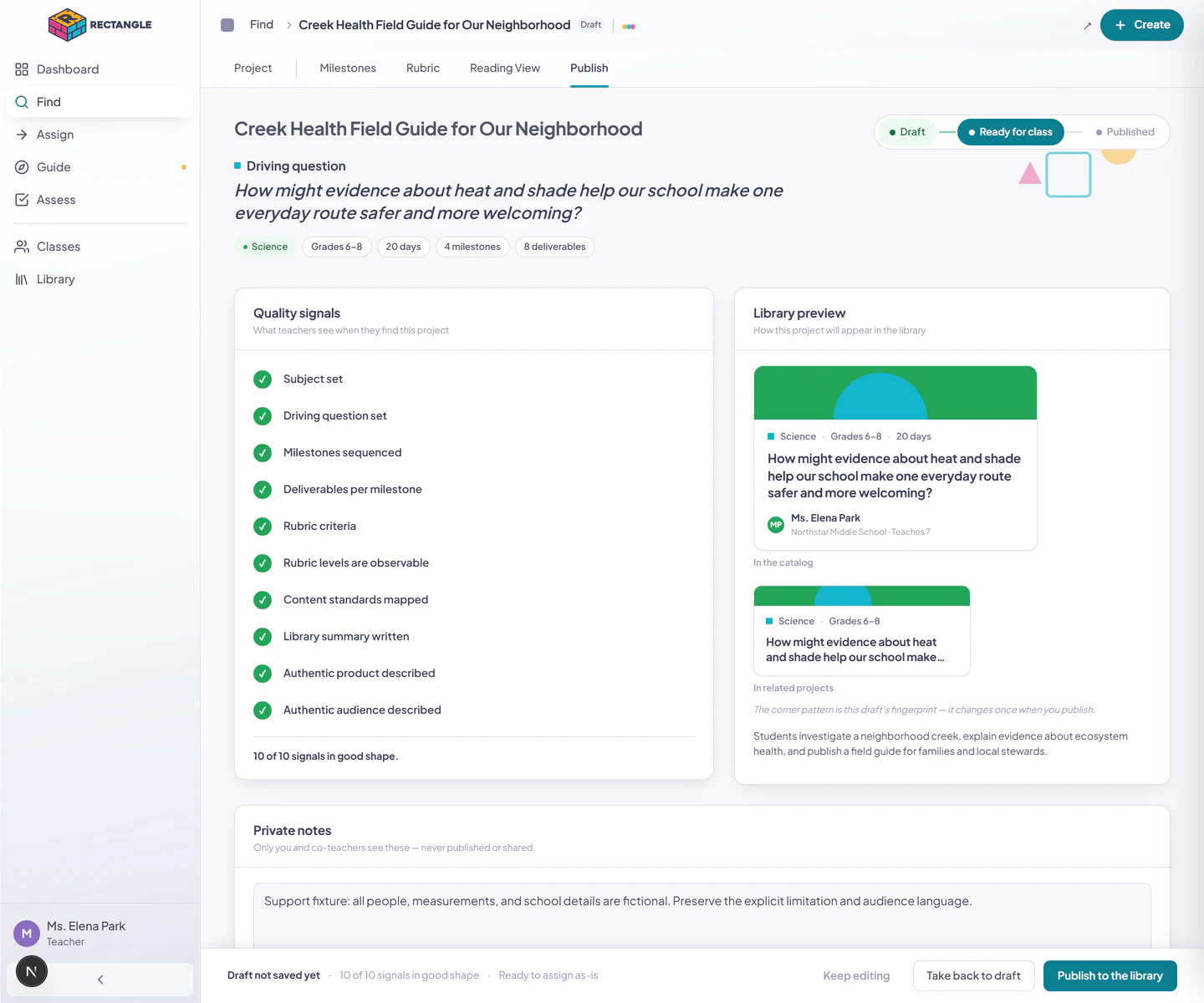Click the 4 milestones chip

coord(472,247)
